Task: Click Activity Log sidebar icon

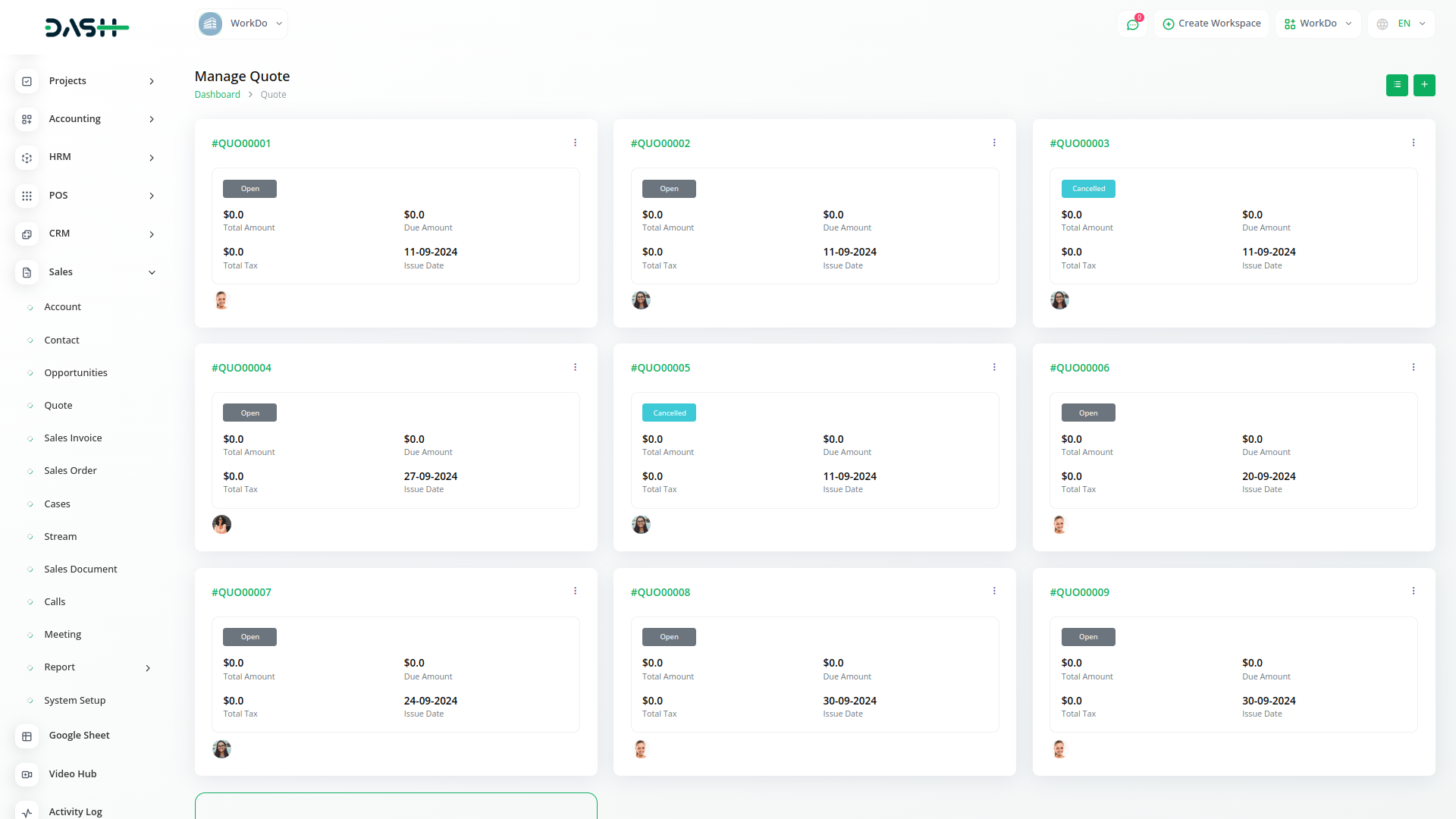Action: point(27,811)
